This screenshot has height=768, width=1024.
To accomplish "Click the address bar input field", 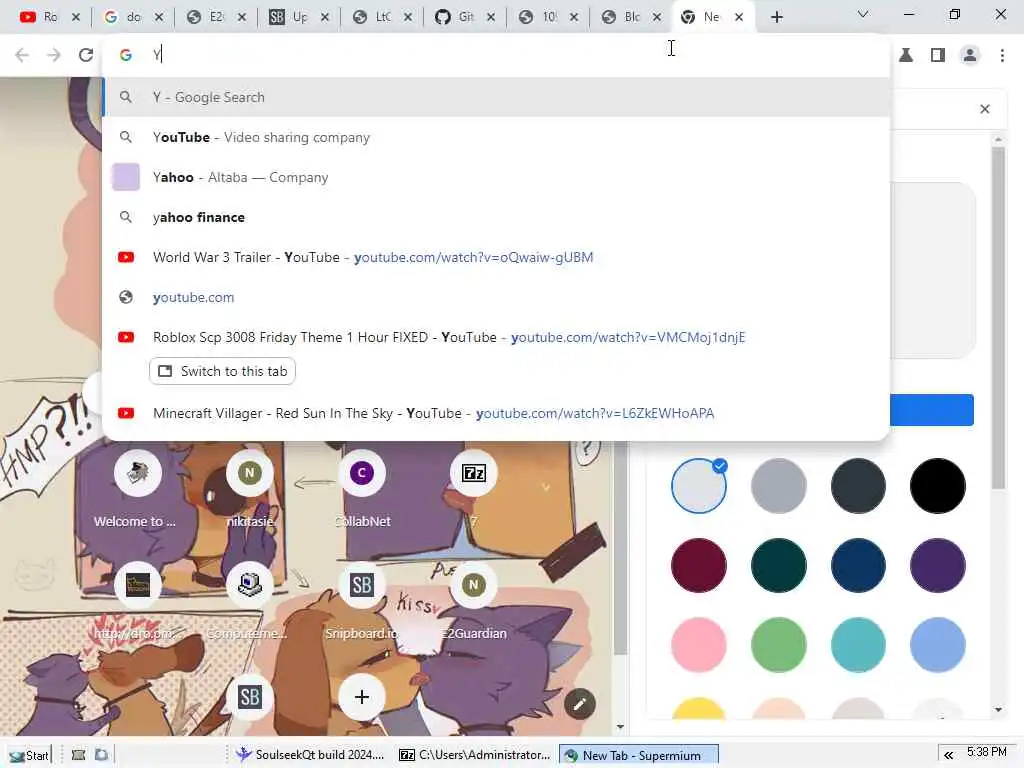I will click(496, 55).
